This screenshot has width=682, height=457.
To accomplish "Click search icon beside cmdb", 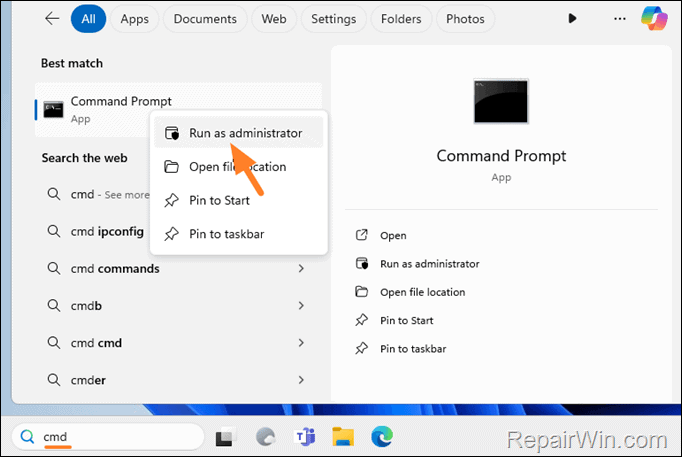I will pos(54,305).
